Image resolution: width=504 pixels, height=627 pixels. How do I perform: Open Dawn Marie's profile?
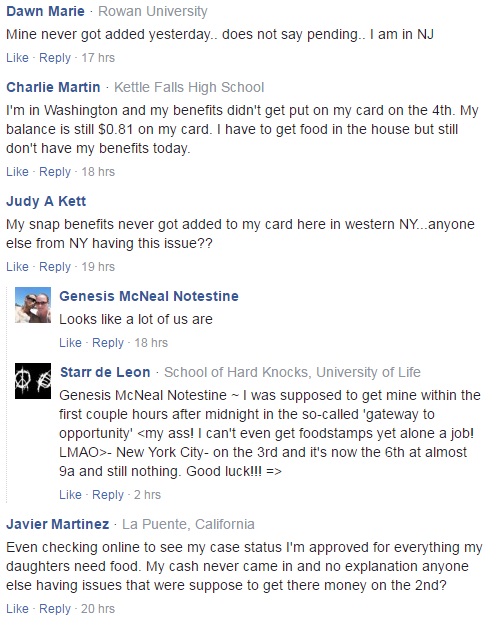(45, 11)
